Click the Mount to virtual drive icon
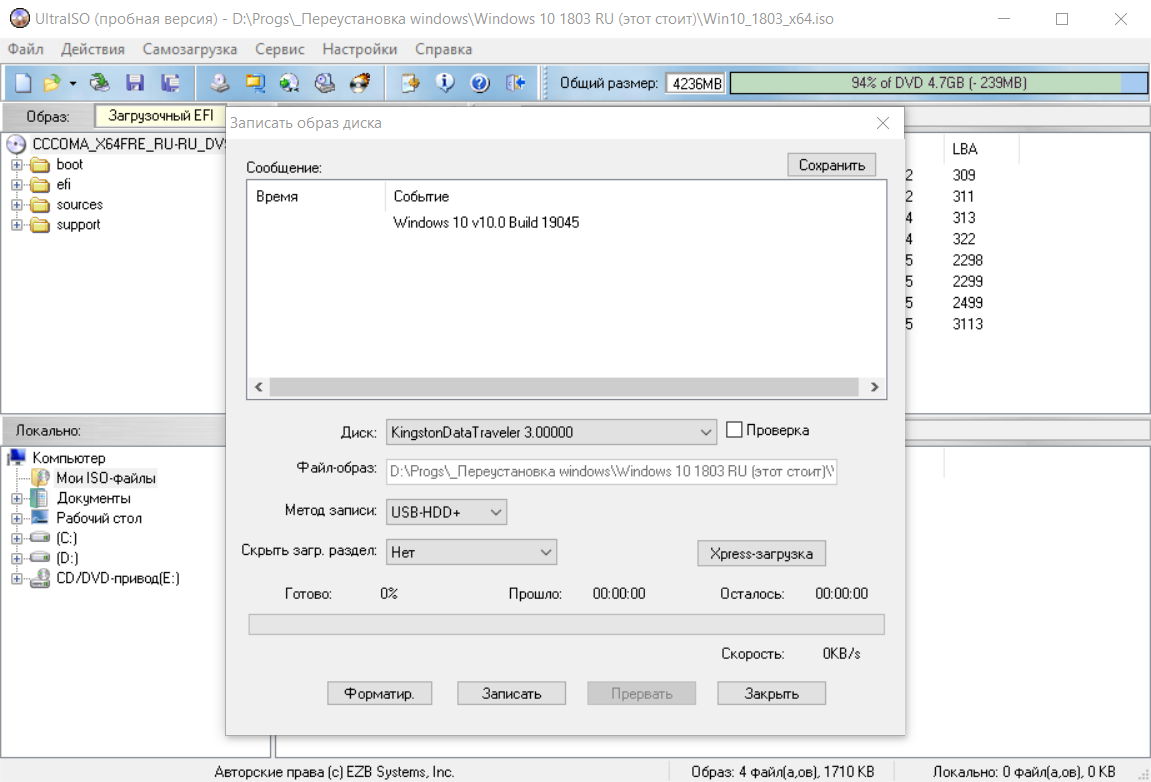The height and width of the screenshot is (782, 1151). (x=324, y=83)
